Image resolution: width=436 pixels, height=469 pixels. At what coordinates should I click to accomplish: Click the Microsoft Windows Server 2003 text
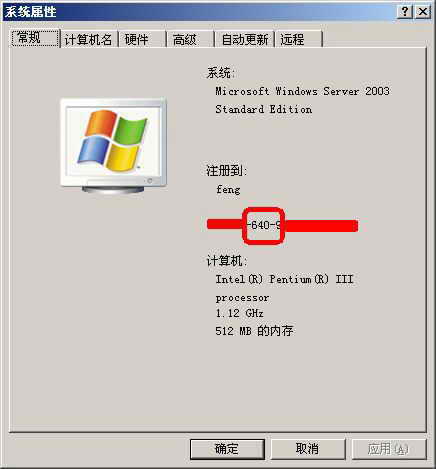[302, 91]
